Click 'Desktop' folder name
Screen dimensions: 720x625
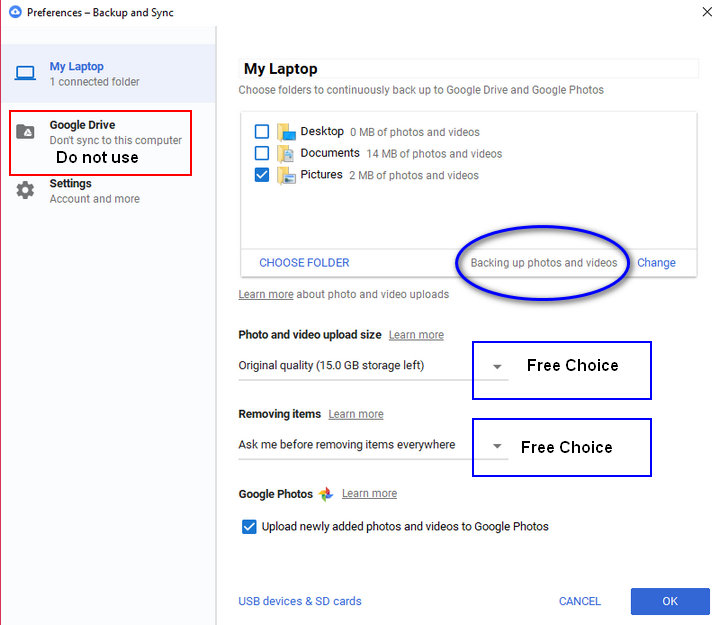point(322,131)
